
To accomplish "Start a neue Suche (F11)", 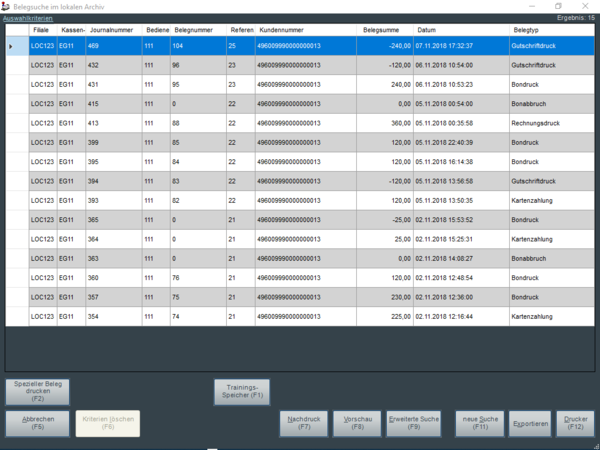I will (480, 422).
